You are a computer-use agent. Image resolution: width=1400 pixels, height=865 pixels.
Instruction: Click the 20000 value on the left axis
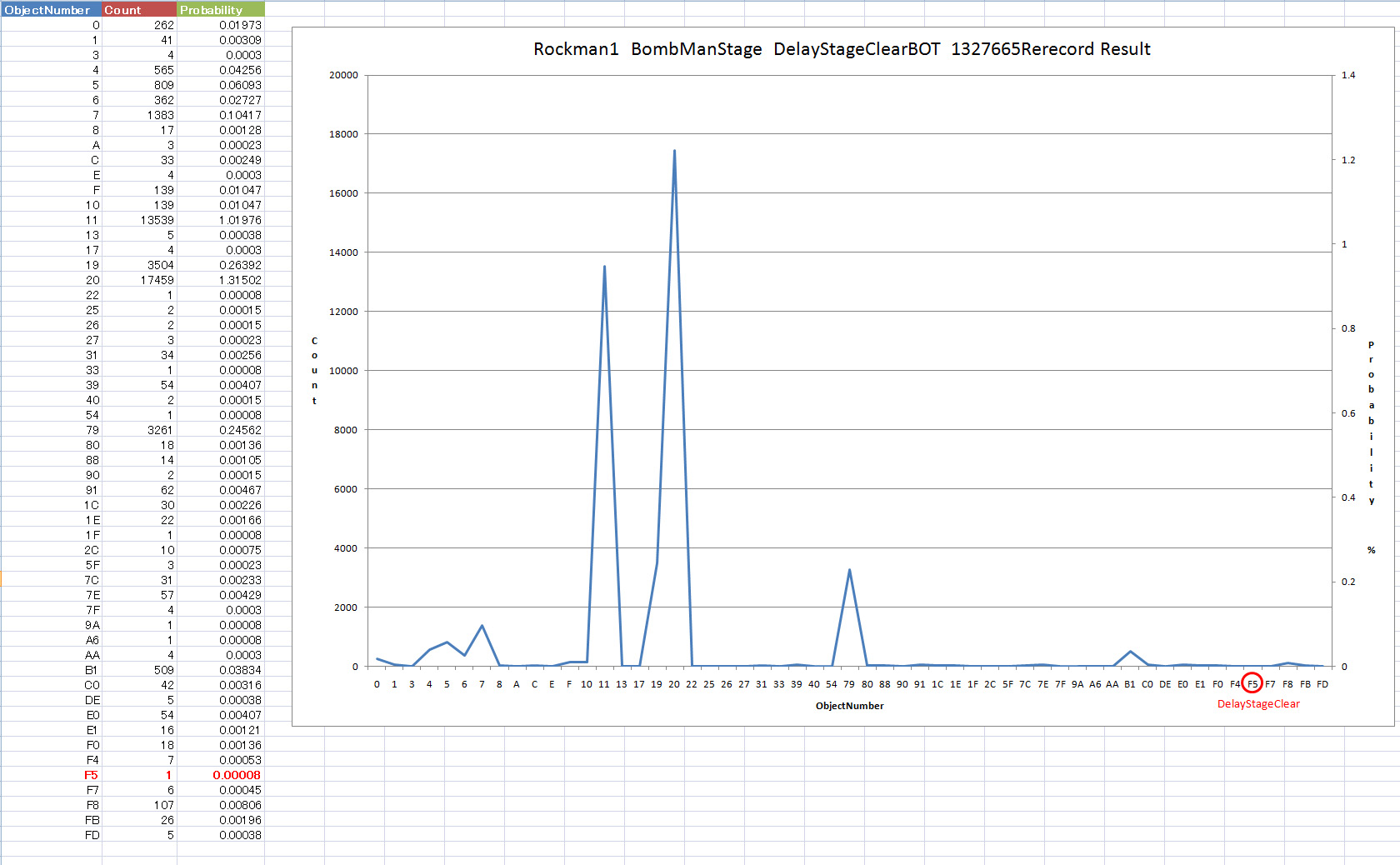343,75
